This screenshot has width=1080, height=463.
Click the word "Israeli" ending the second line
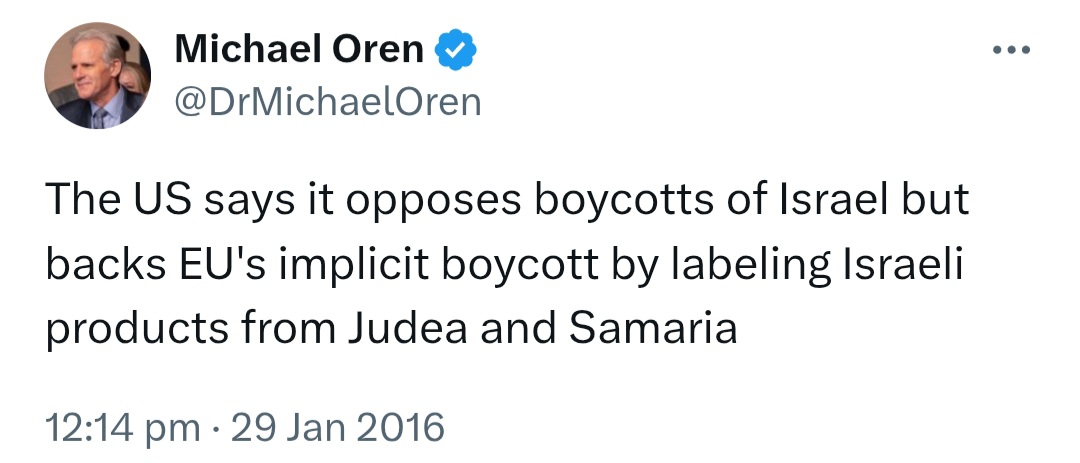click(902, 265)
